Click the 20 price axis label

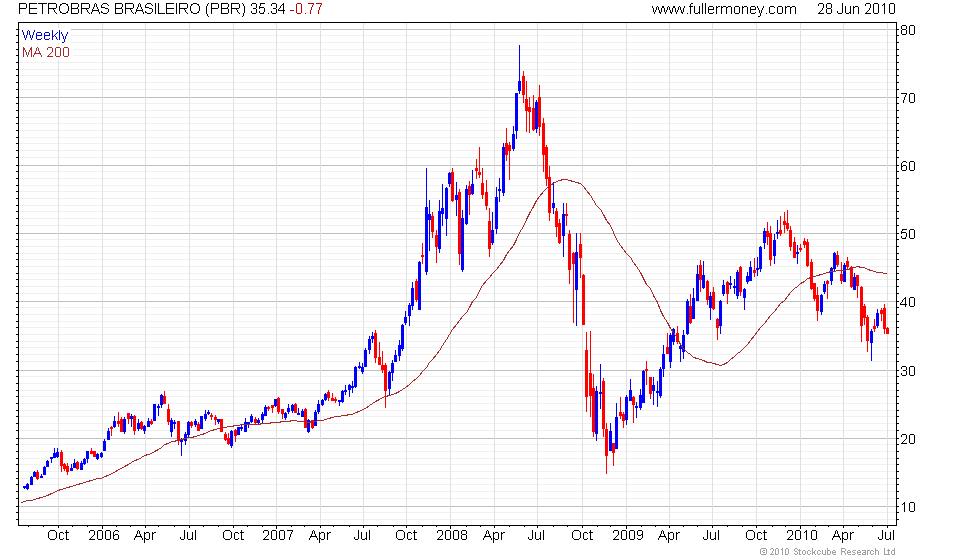[x=908, y=439]
